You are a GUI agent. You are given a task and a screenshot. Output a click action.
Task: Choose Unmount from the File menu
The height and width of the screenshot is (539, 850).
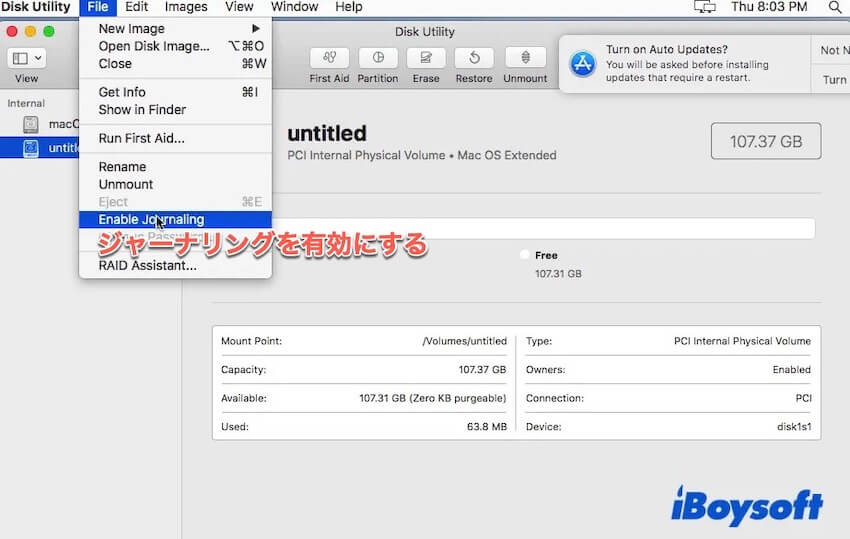(x=175, y=184)
